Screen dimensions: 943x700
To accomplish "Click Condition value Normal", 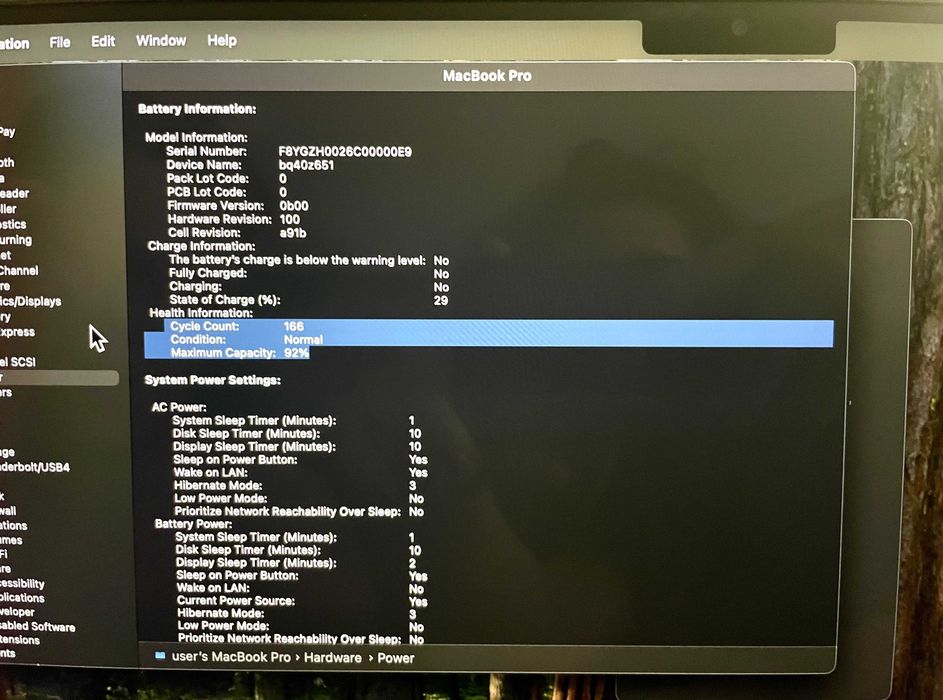I will point(303,339).
